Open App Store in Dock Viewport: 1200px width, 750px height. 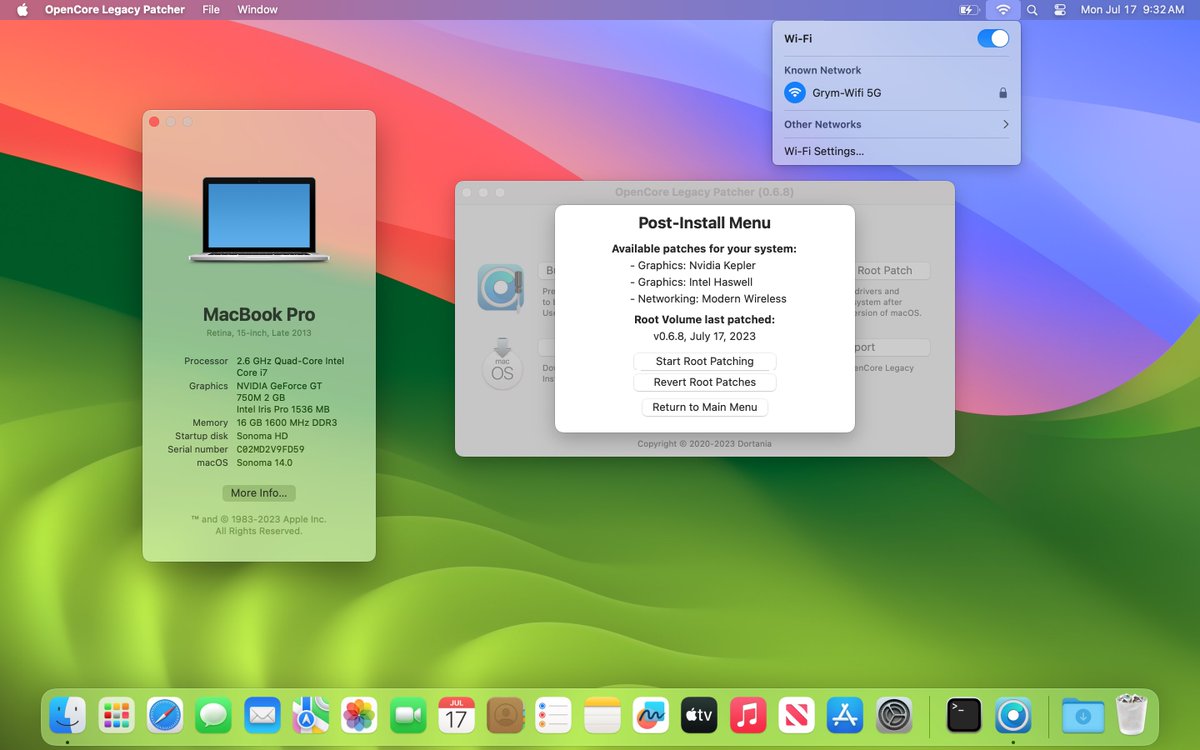845,715
